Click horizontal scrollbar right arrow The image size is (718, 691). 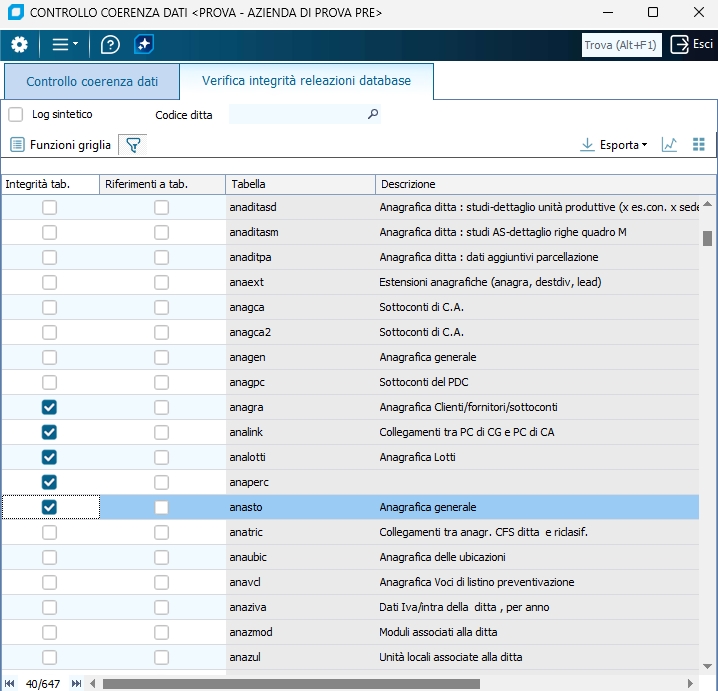pos(690,684)
